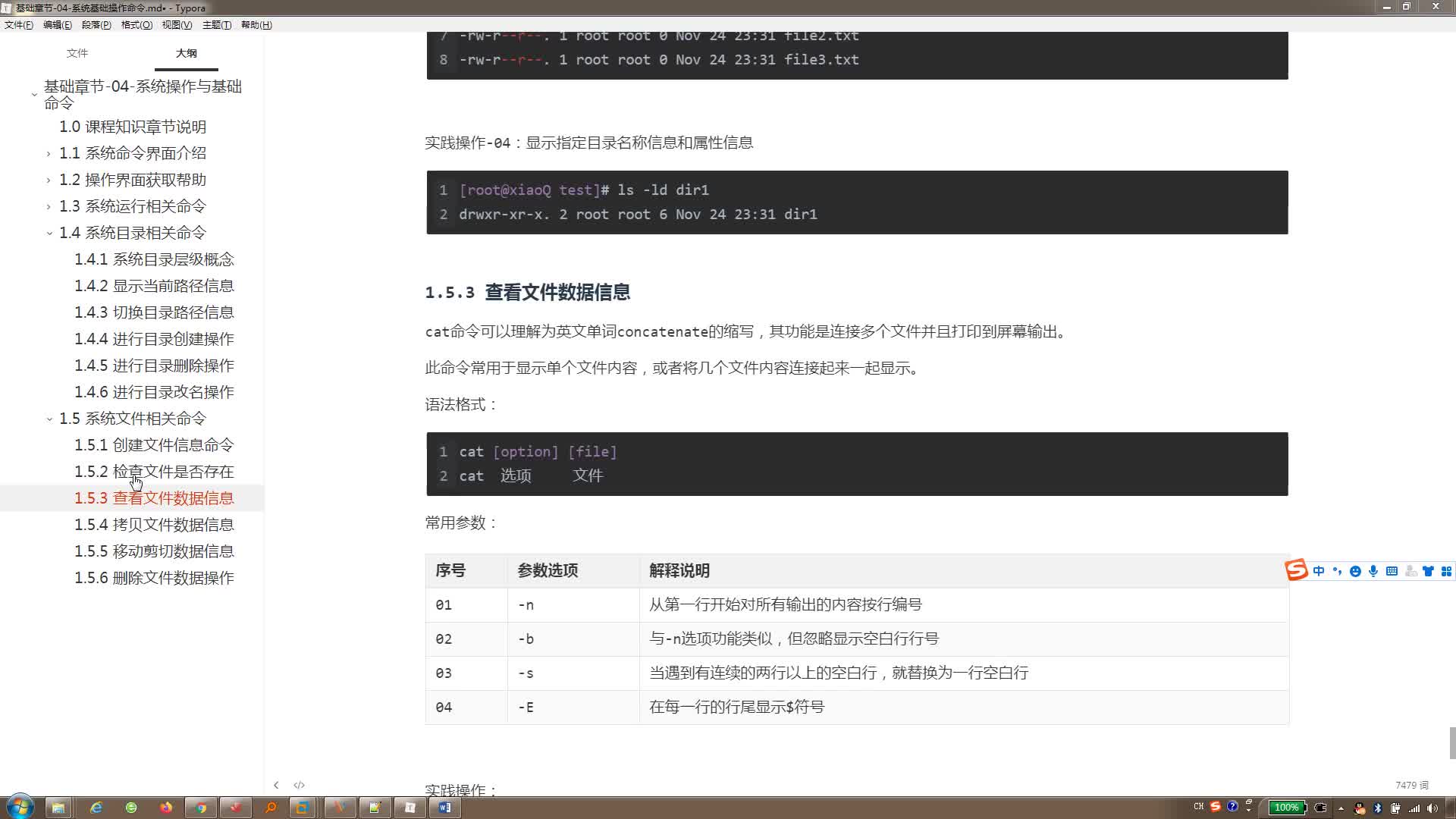Viewport: 1456px width, 819px height.
Task: Open the 文件(F) menu
Action: [19, 25]
